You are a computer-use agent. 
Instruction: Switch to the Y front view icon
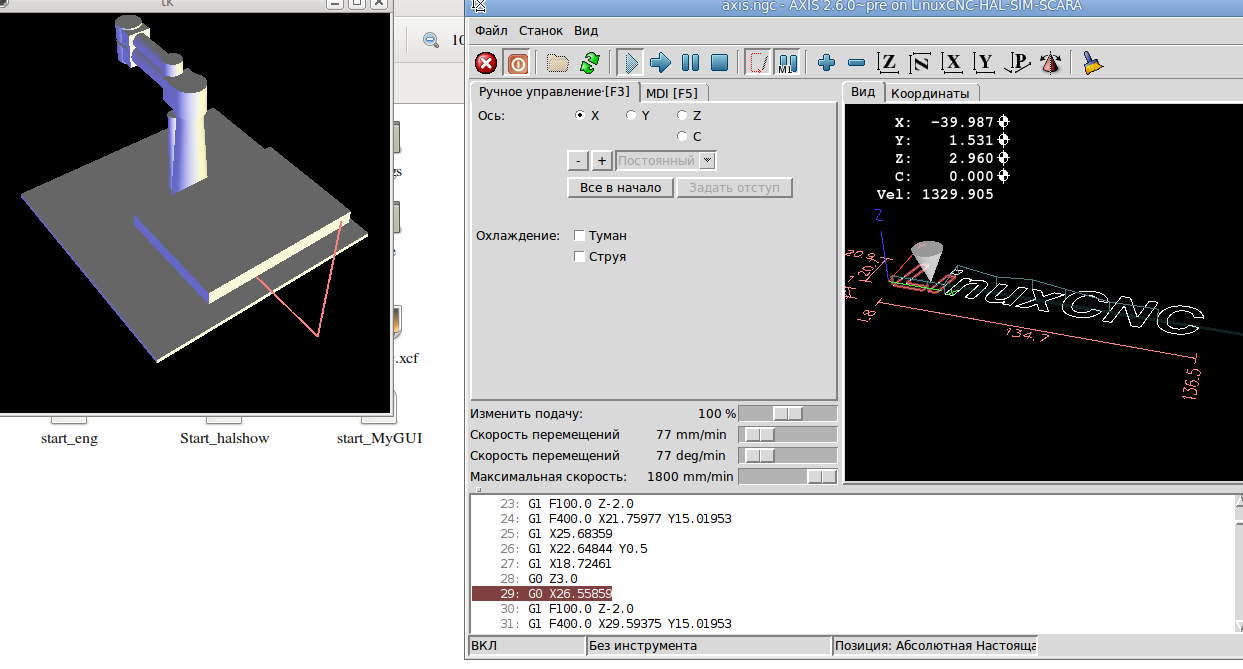[x=985, y=63]
